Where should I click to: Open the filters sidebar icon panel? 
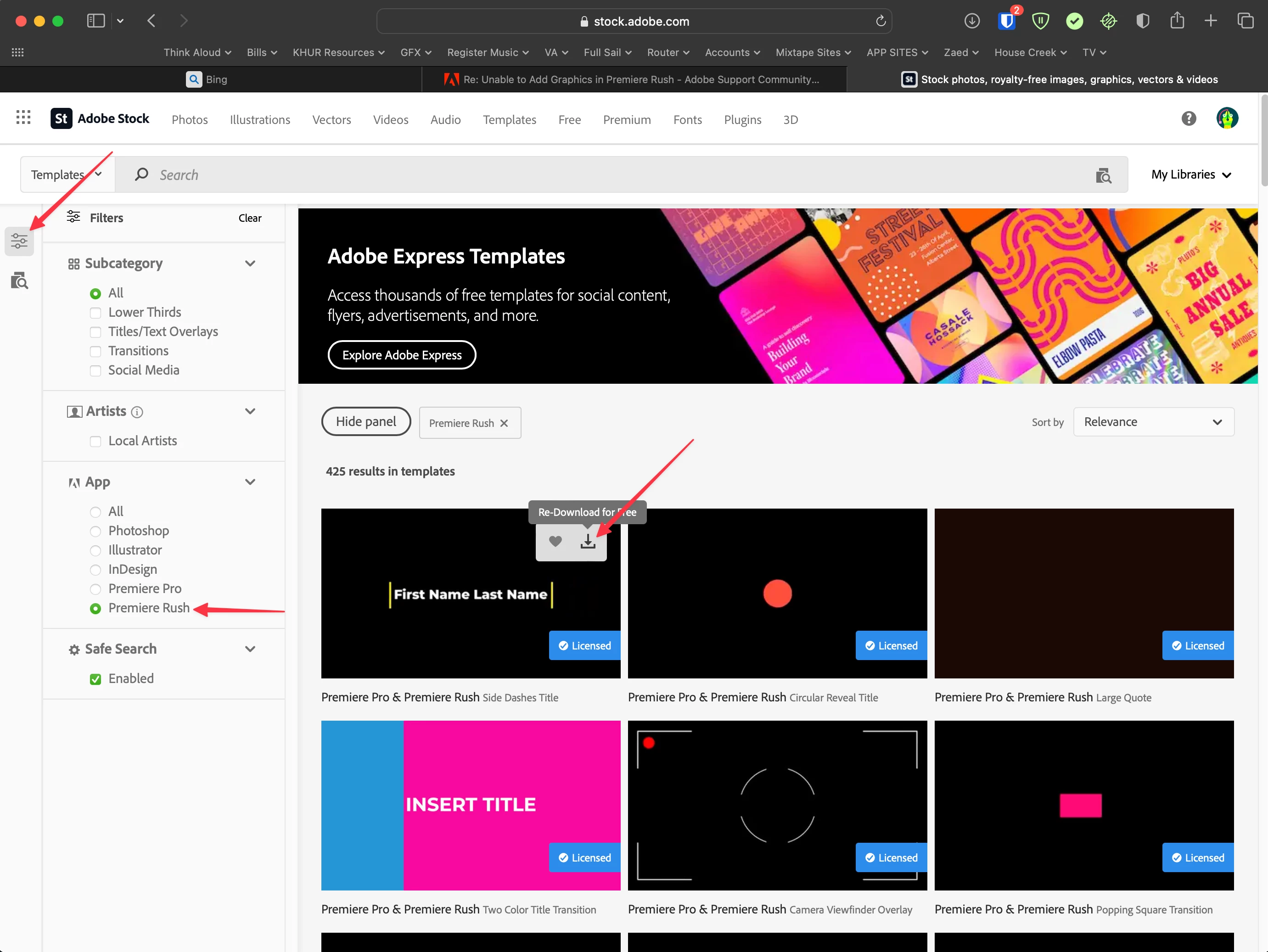(19, 241)
